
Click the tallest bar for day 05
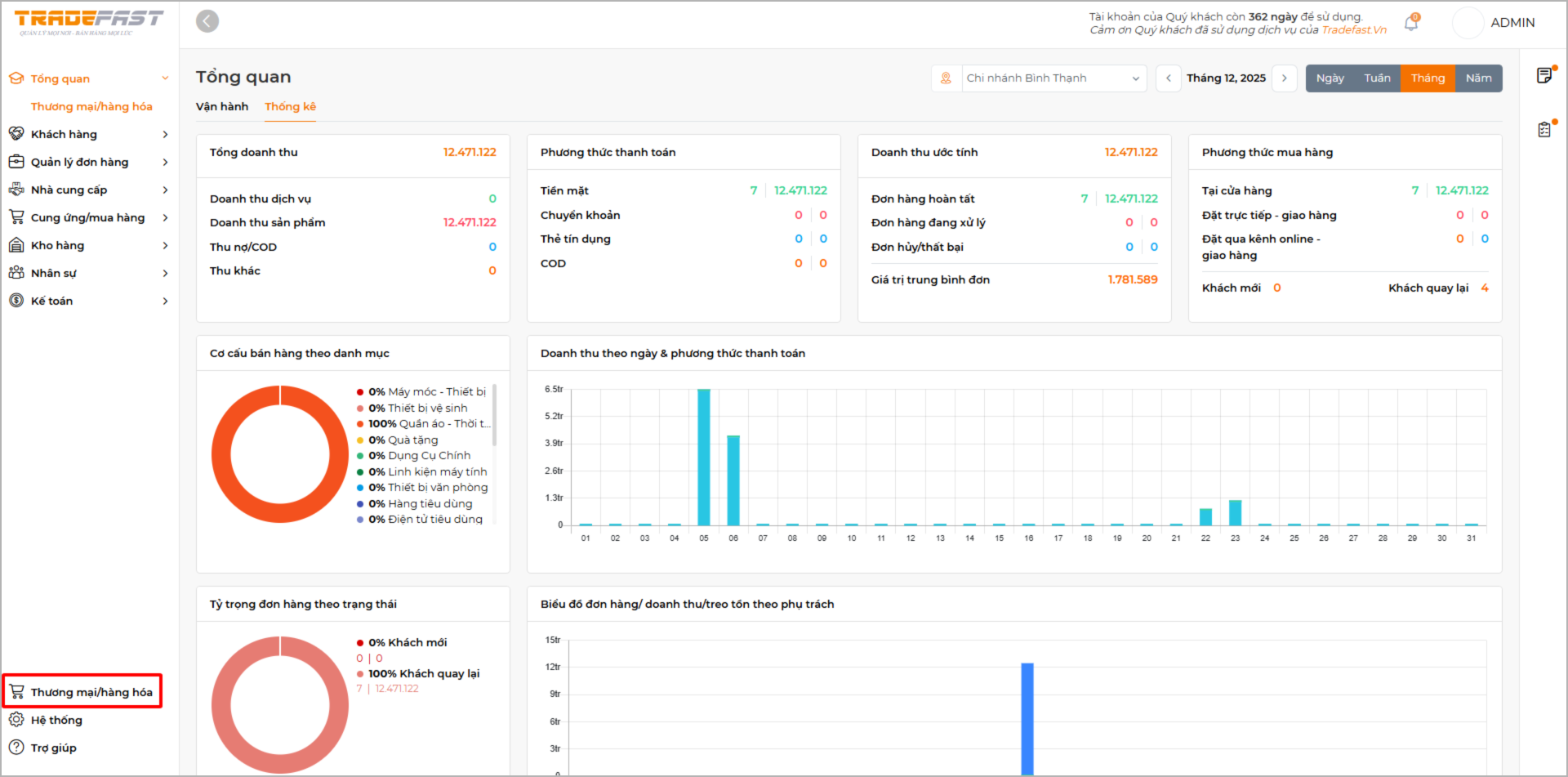point(704,458)
